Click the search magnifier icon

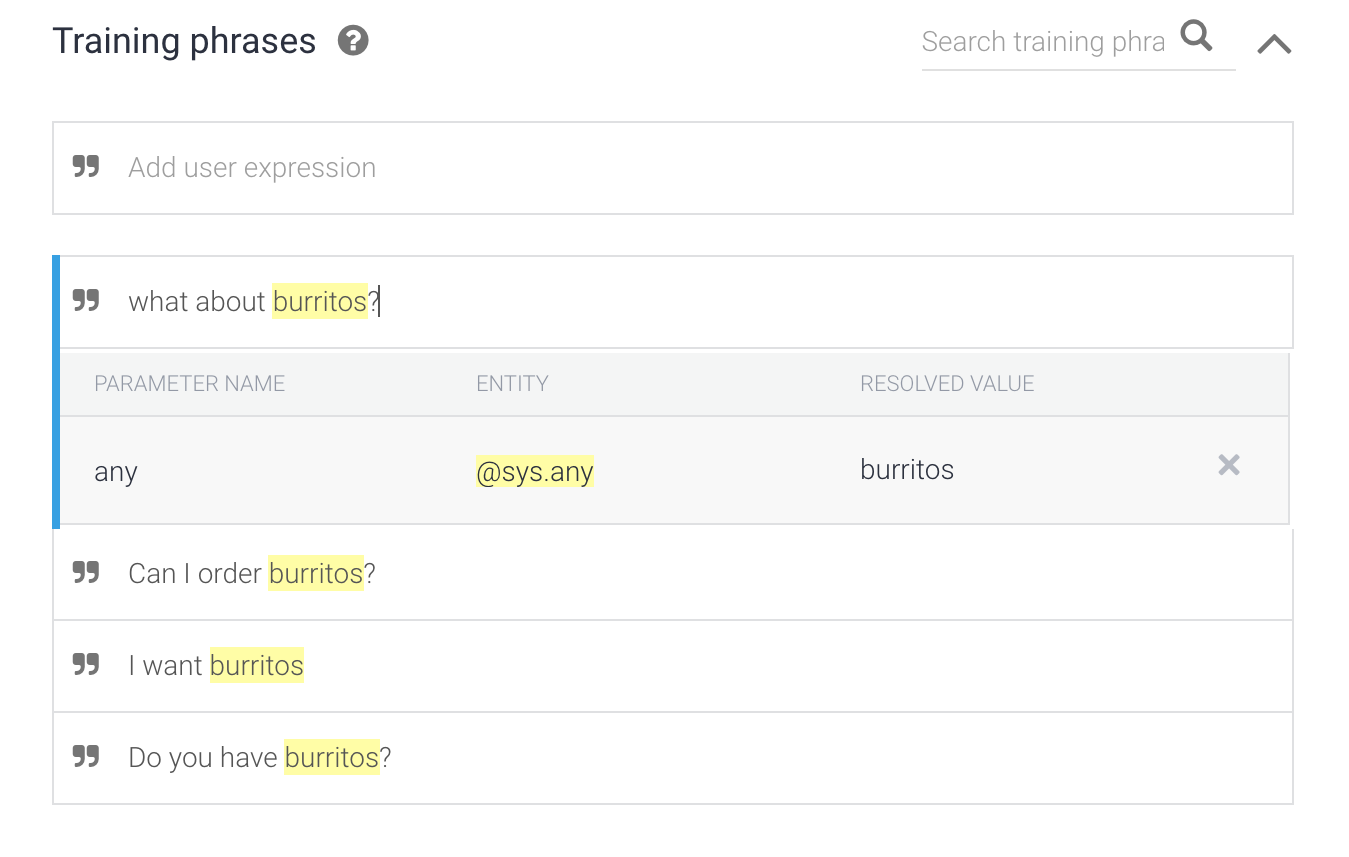1196,38
